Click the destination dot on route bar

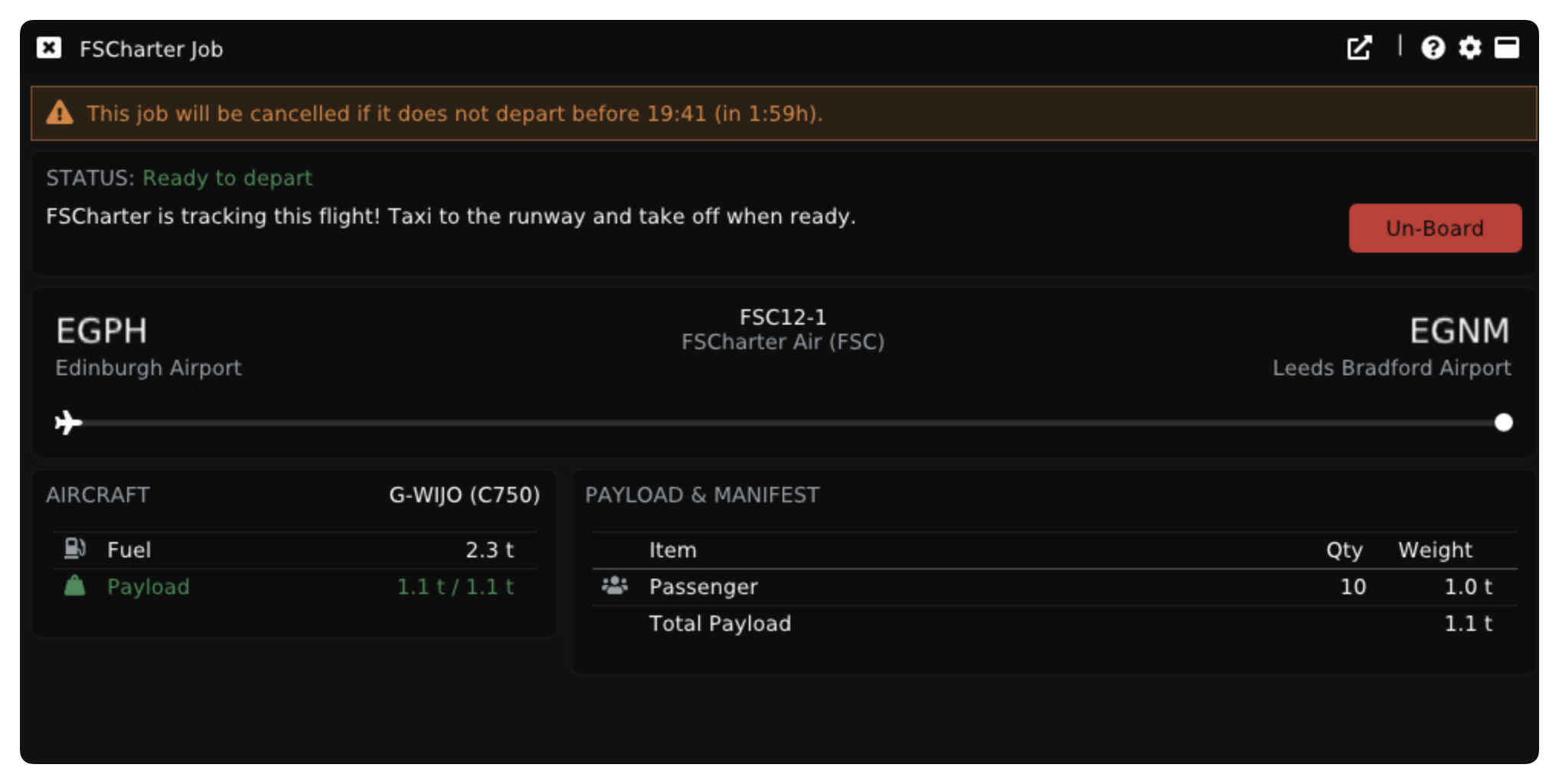pyautogui.click(x=1503, y=423)
